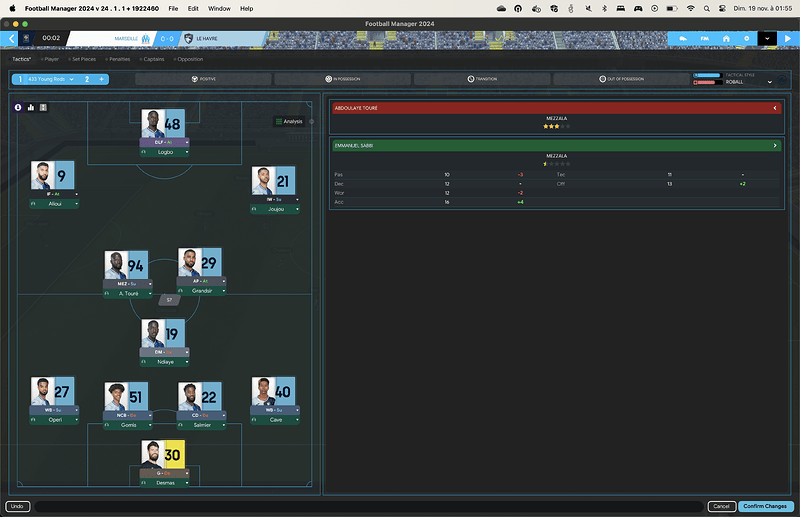Image resolution: width=800 pixels, height=517 pixels.
Task: Click the mentality ball icon next to Positive
Action: coord(194,79)
